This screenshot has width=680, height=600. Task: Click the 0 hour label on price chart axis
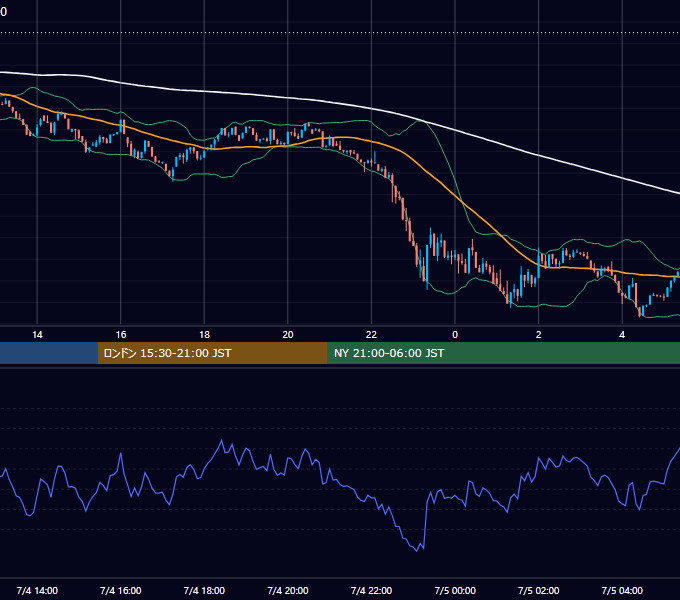(455, 335)
